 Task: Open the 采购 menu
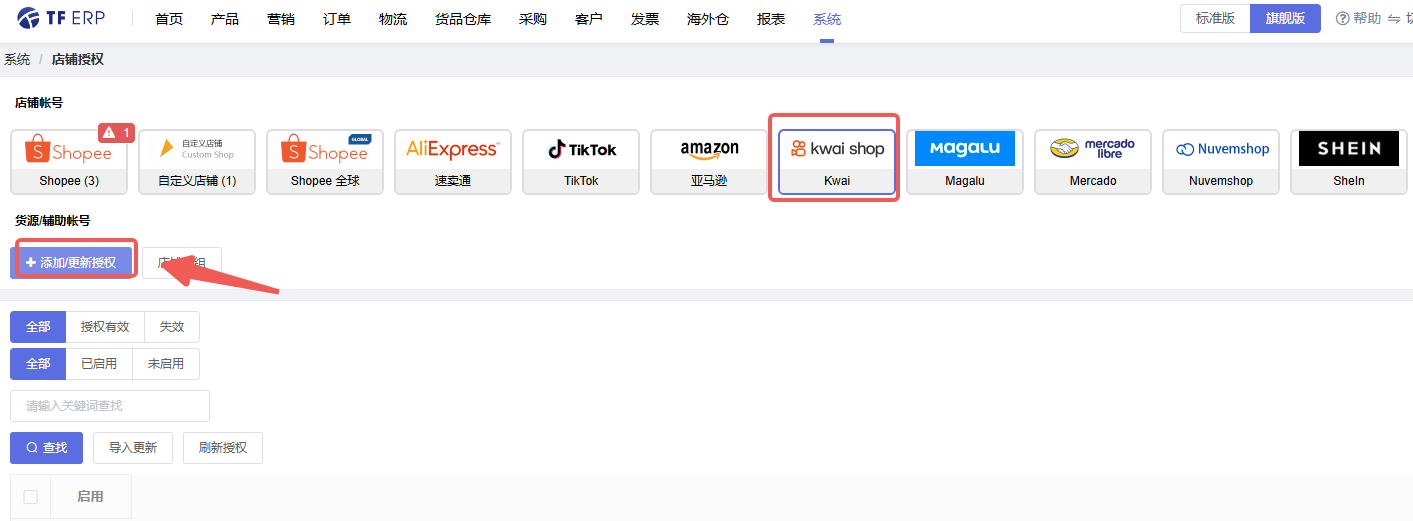(533, 19)
